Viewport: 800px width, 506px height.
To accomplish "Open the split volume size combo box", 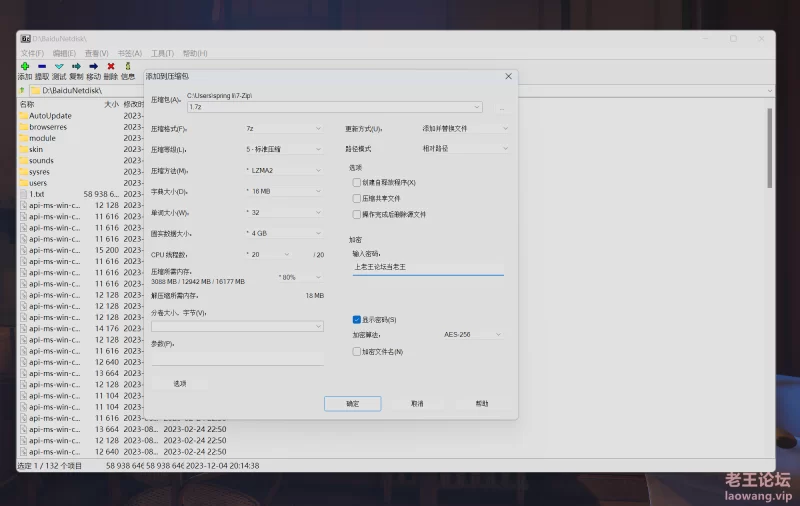I will [237, 326].
